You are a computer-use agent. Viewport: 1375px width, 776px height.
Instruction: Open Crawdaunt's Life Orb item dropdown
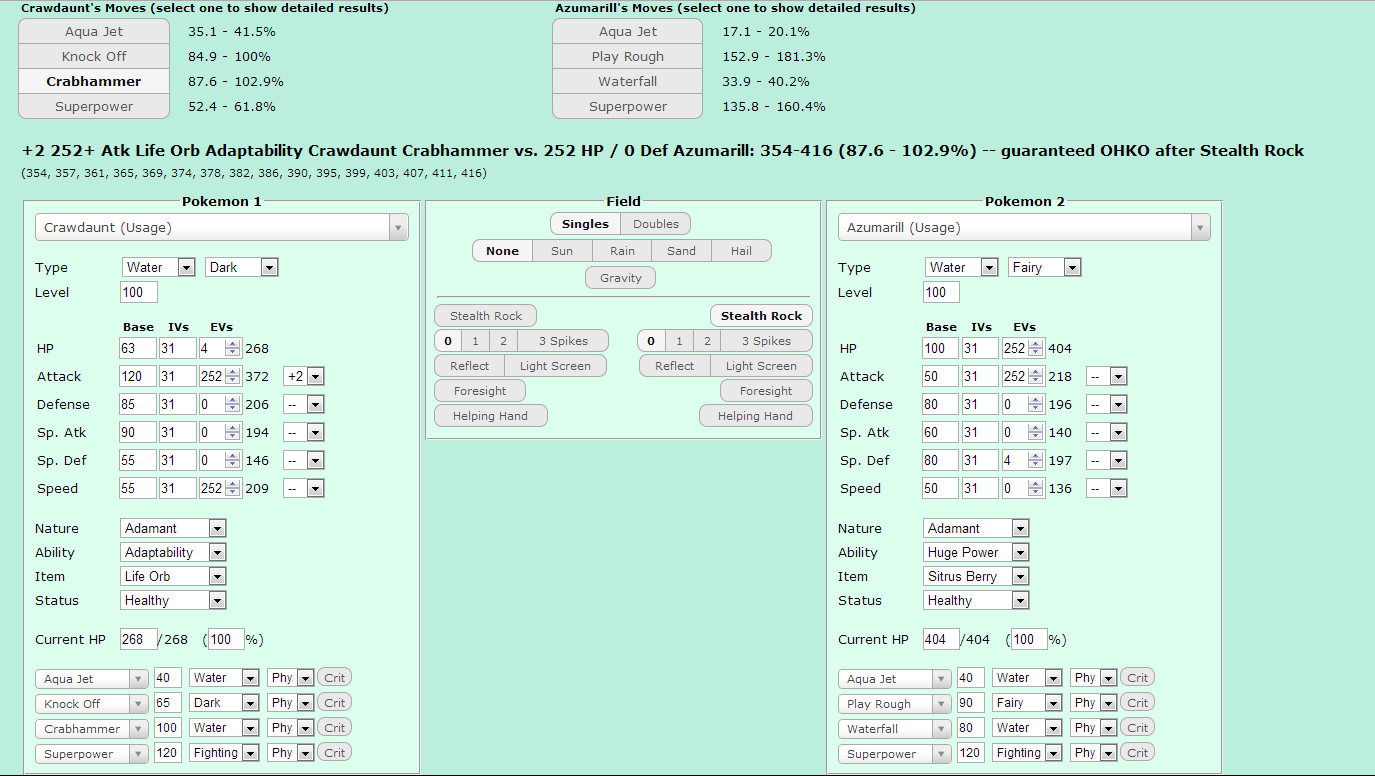(173, 576)
